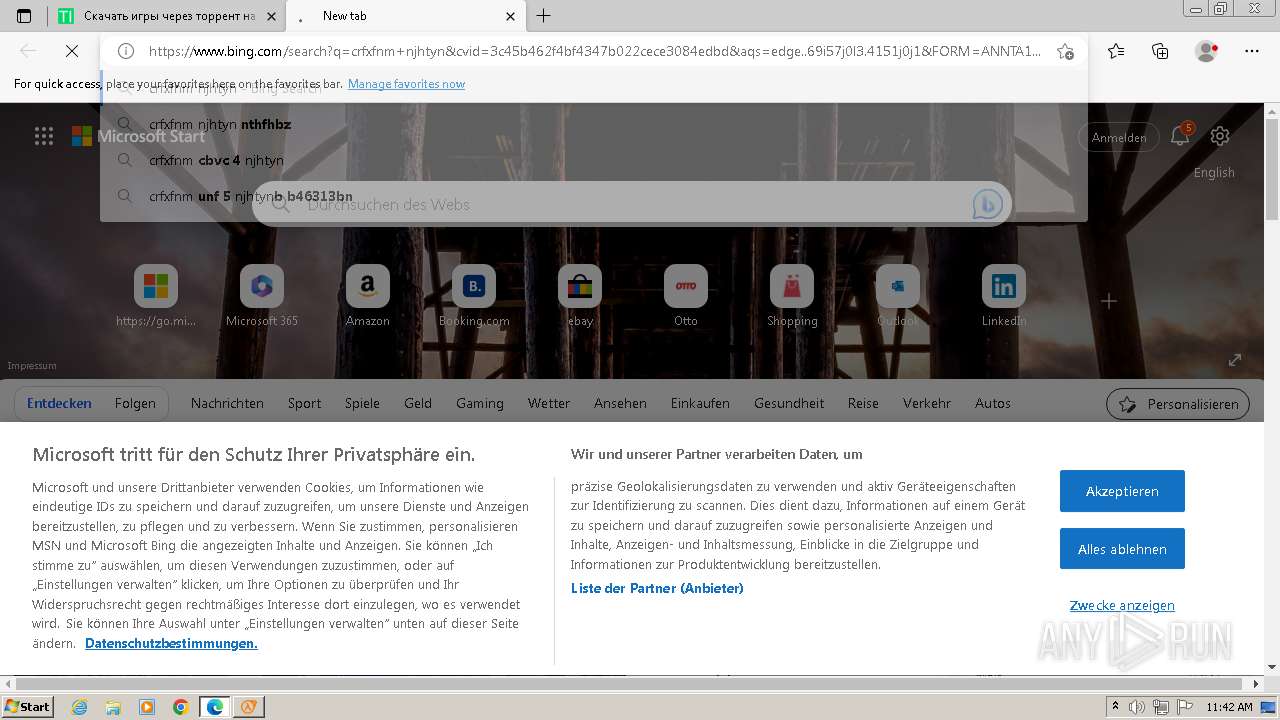View site information icon in address bar
This screenshot has width=1280, height=720.
[125, 51]
